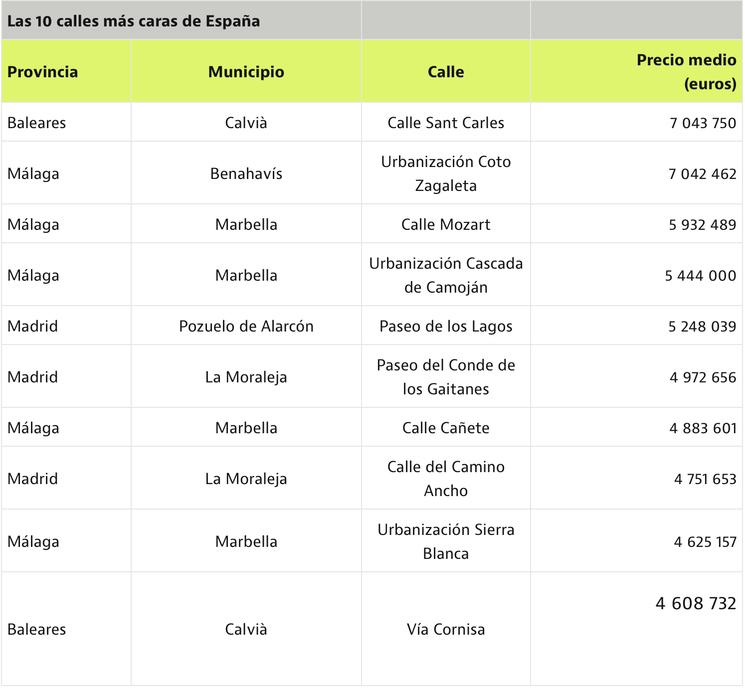Click the 'Pozuelo de Alarcón' cell
The height and width of the screenshot is (690, 745).
(246, 327)
